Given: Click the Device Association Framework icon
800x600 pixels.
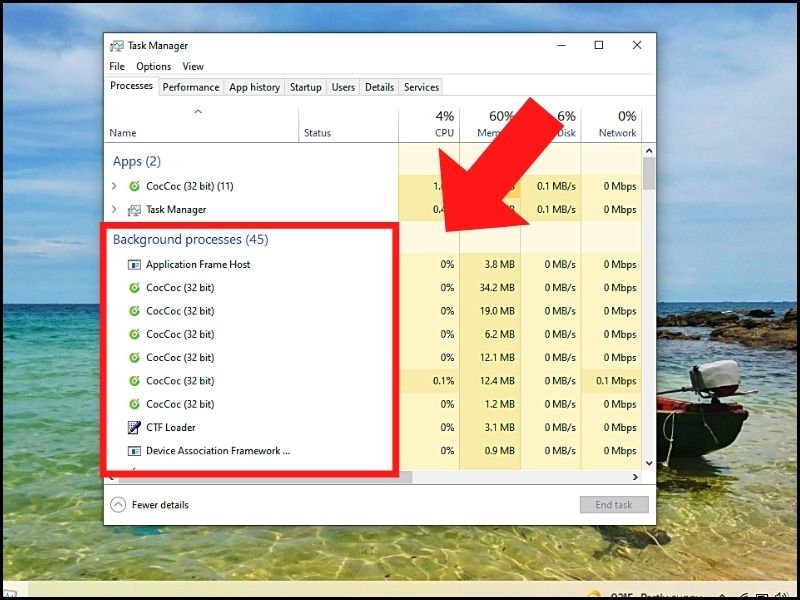Looking at the screenshot, I should click(x=134, y=451).
